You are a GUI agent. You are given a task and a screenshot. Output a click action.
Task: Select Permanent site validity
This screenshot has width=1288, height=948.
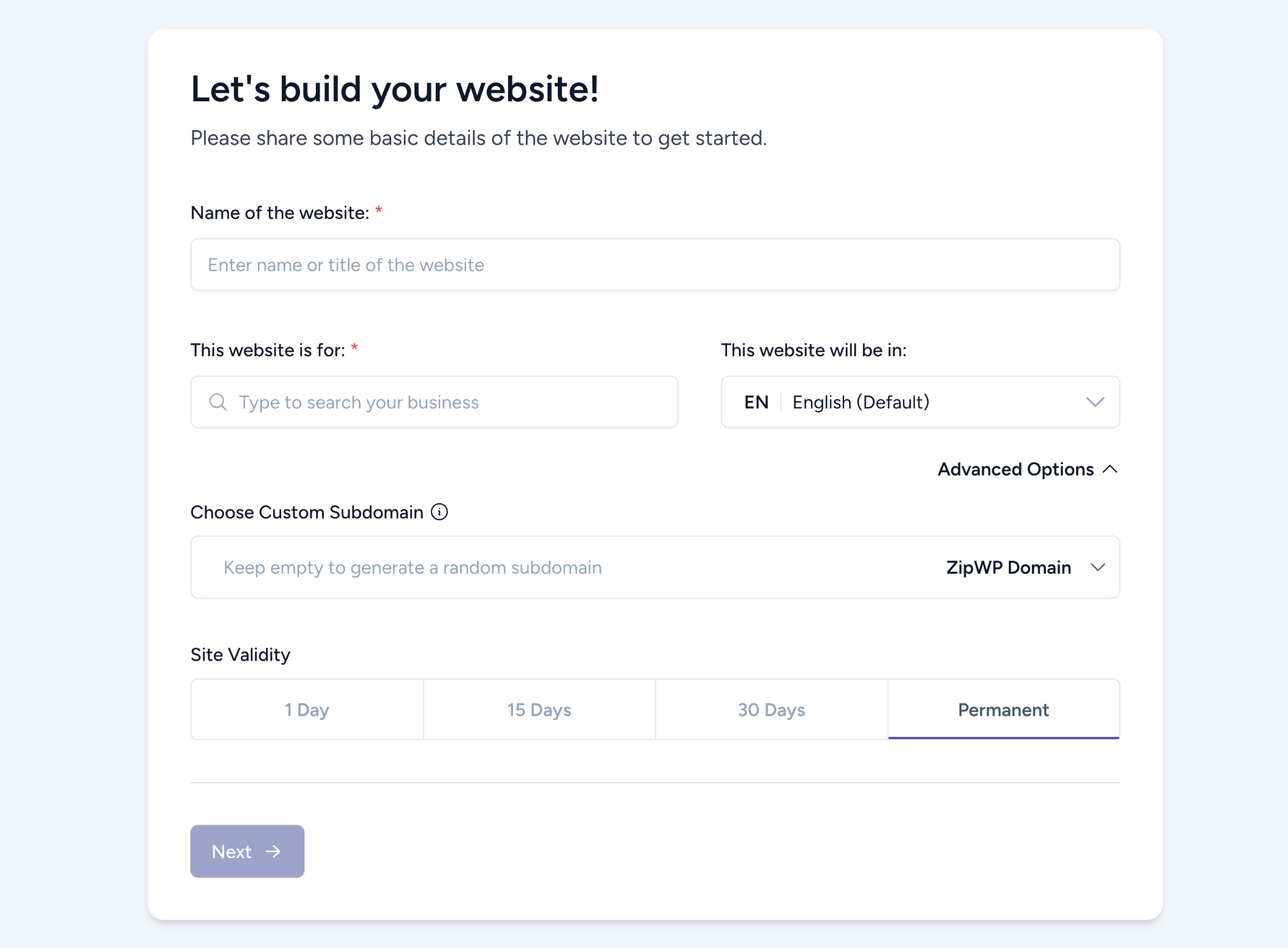click(1003, 709)
